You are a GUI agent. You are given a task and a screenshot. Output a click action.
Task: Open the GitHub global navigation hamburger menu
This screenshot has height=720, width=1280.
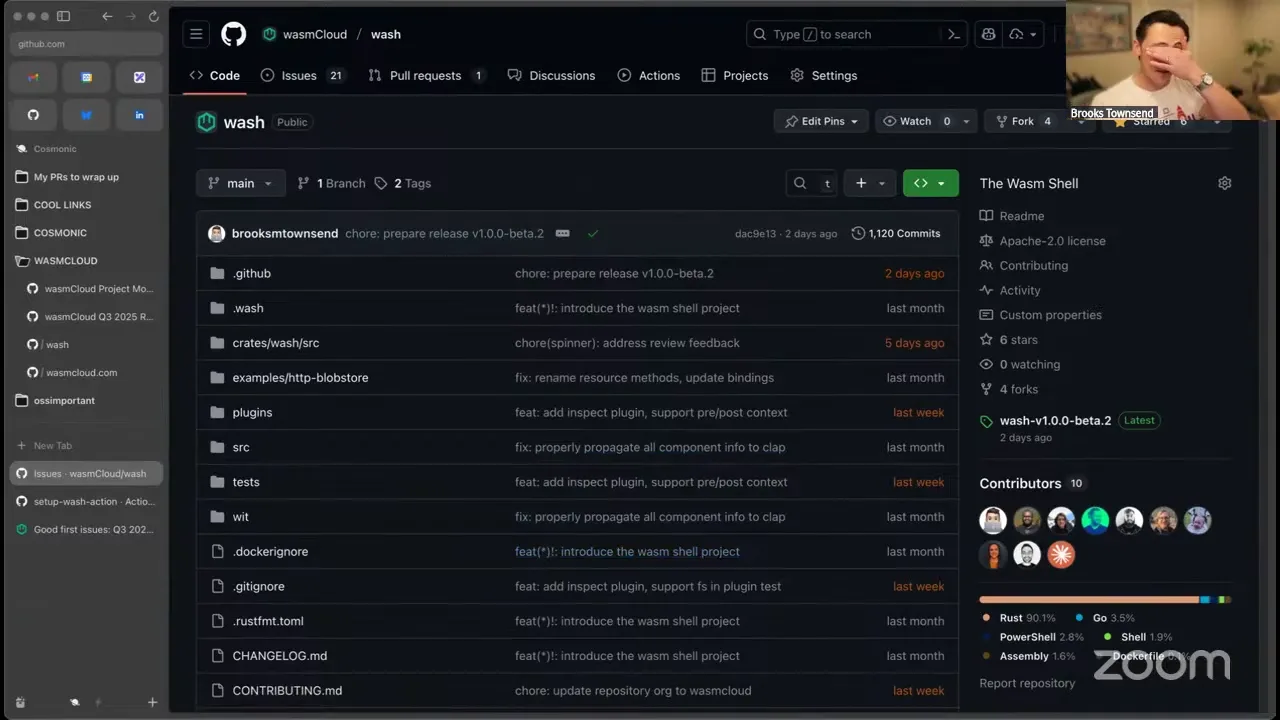pos(196,34)
